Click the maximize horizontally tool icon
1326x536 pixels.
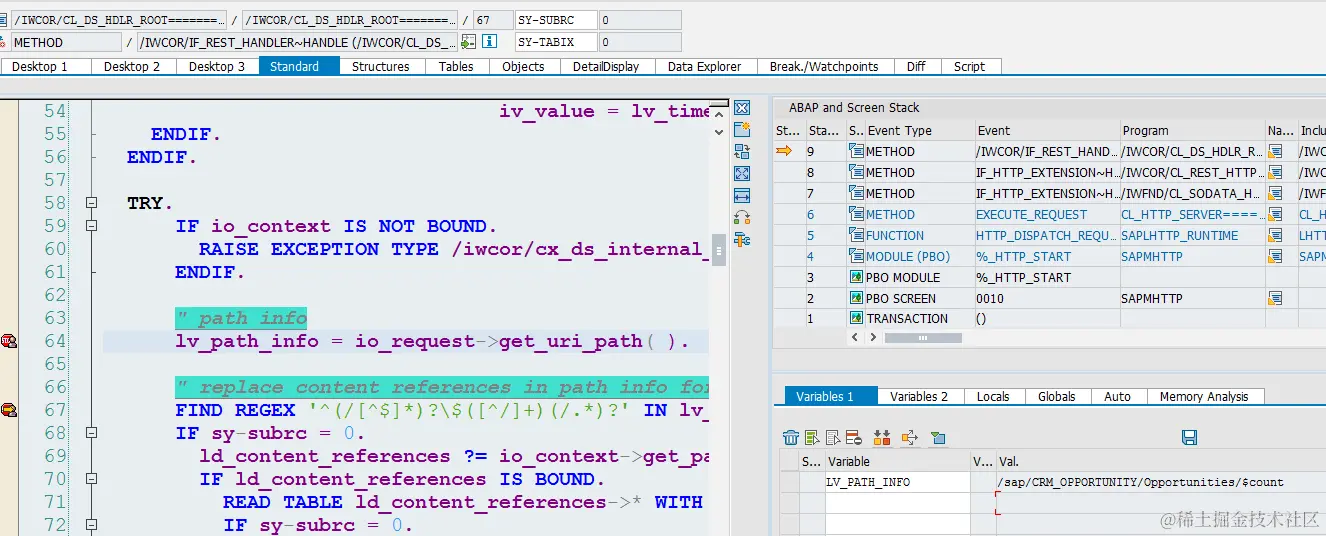(x=742, y=196)
